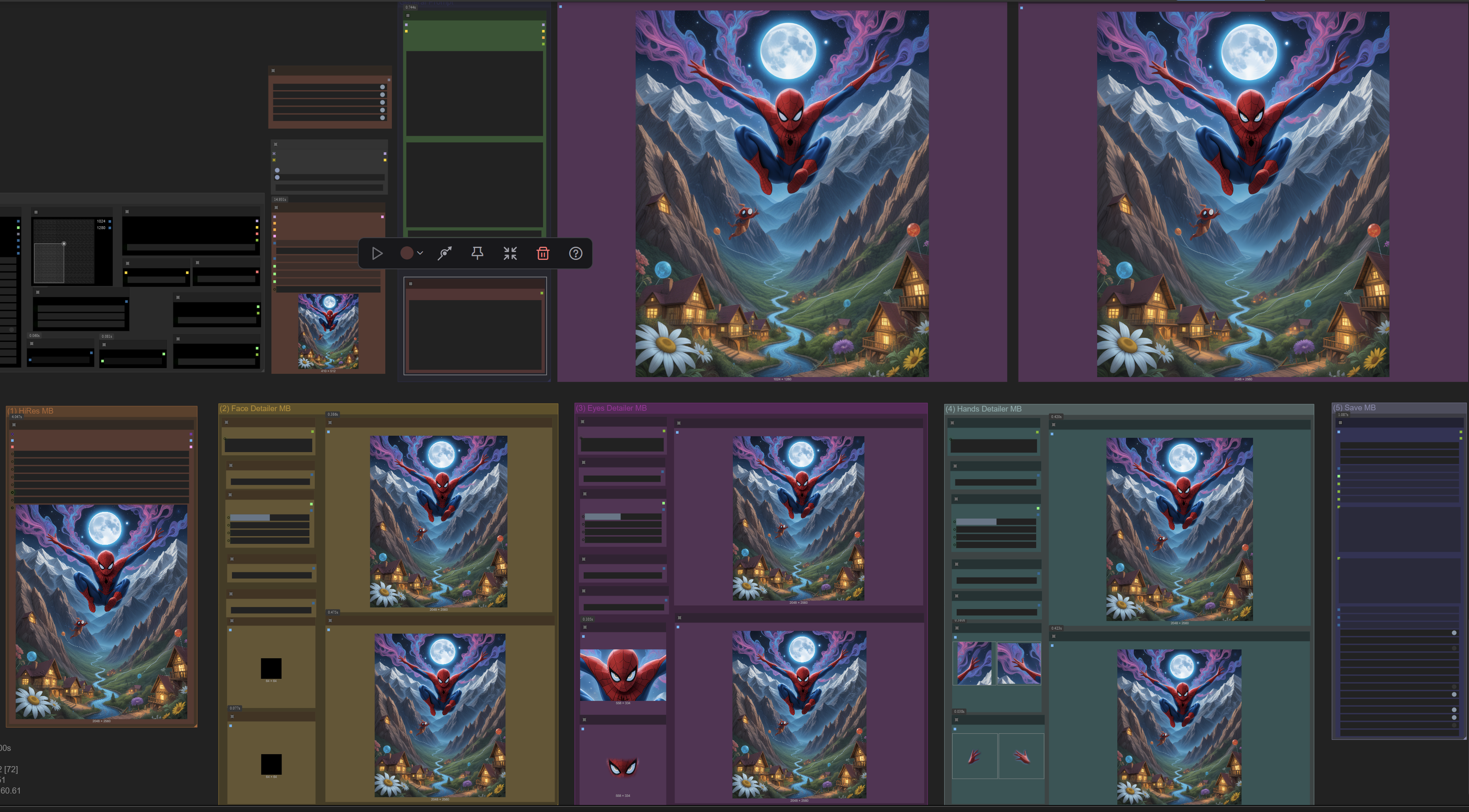Viewport: 1469px width, 812px height.
Task: Open node help with the question mark icon
Action: 576,253
